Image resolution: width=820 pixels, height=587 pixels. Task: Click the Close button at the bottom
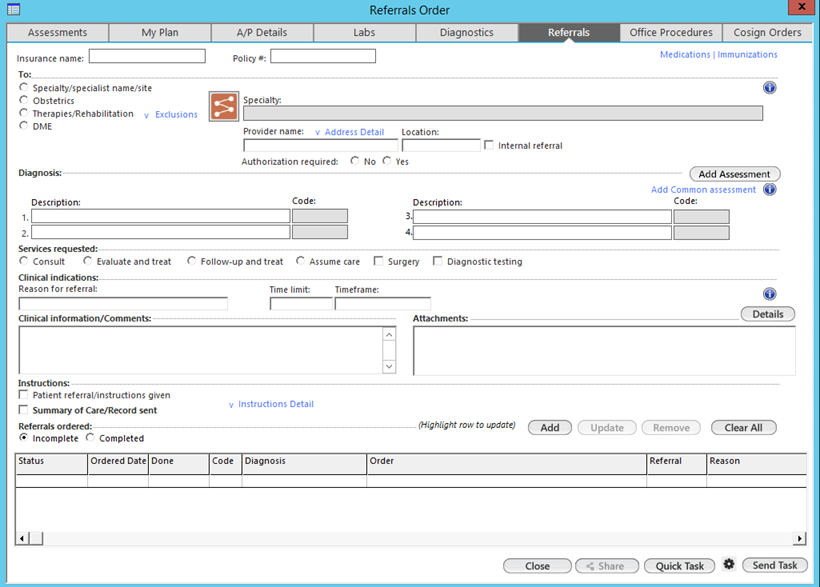point(538,566)
